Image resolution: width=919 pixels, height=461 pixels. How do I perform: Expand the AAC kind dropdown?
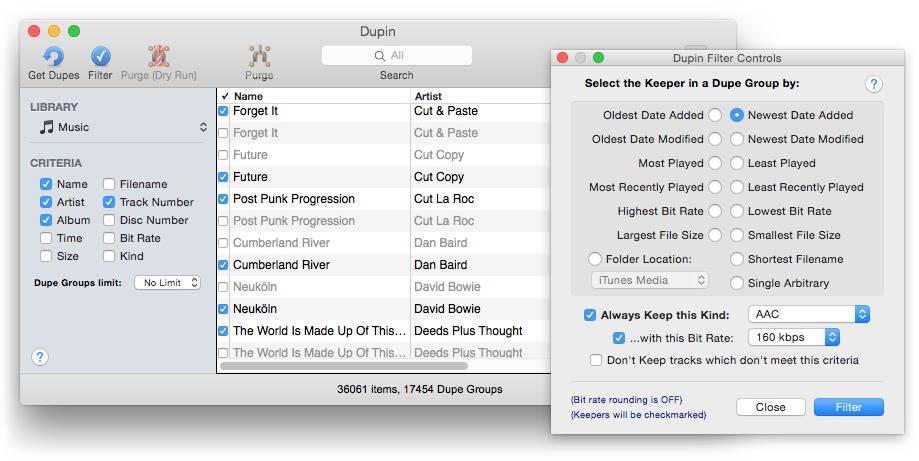pos(809,314)
